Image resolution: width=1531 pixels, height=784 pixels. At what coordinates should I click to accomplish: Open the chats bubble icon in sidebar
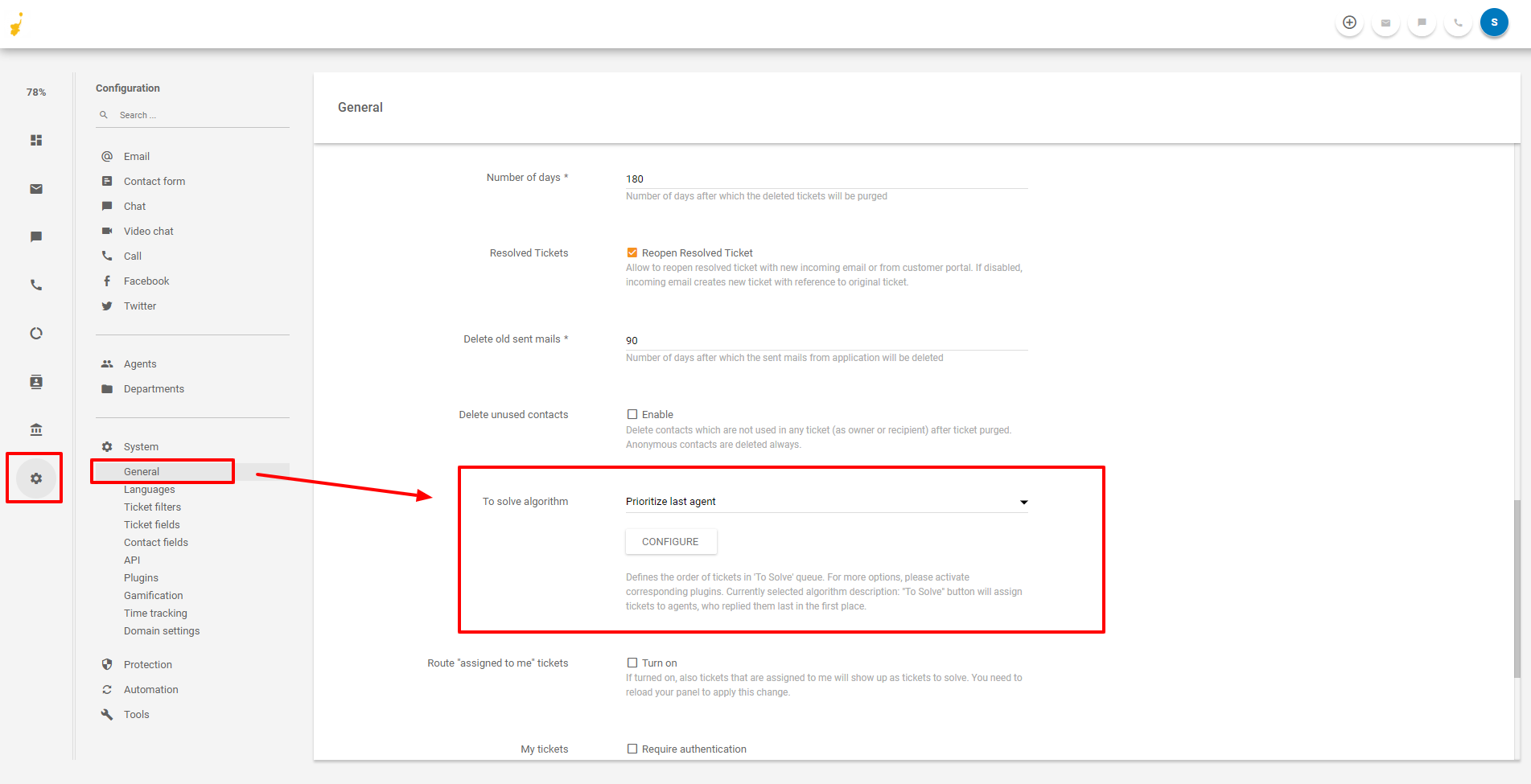(x=36, y=236)
